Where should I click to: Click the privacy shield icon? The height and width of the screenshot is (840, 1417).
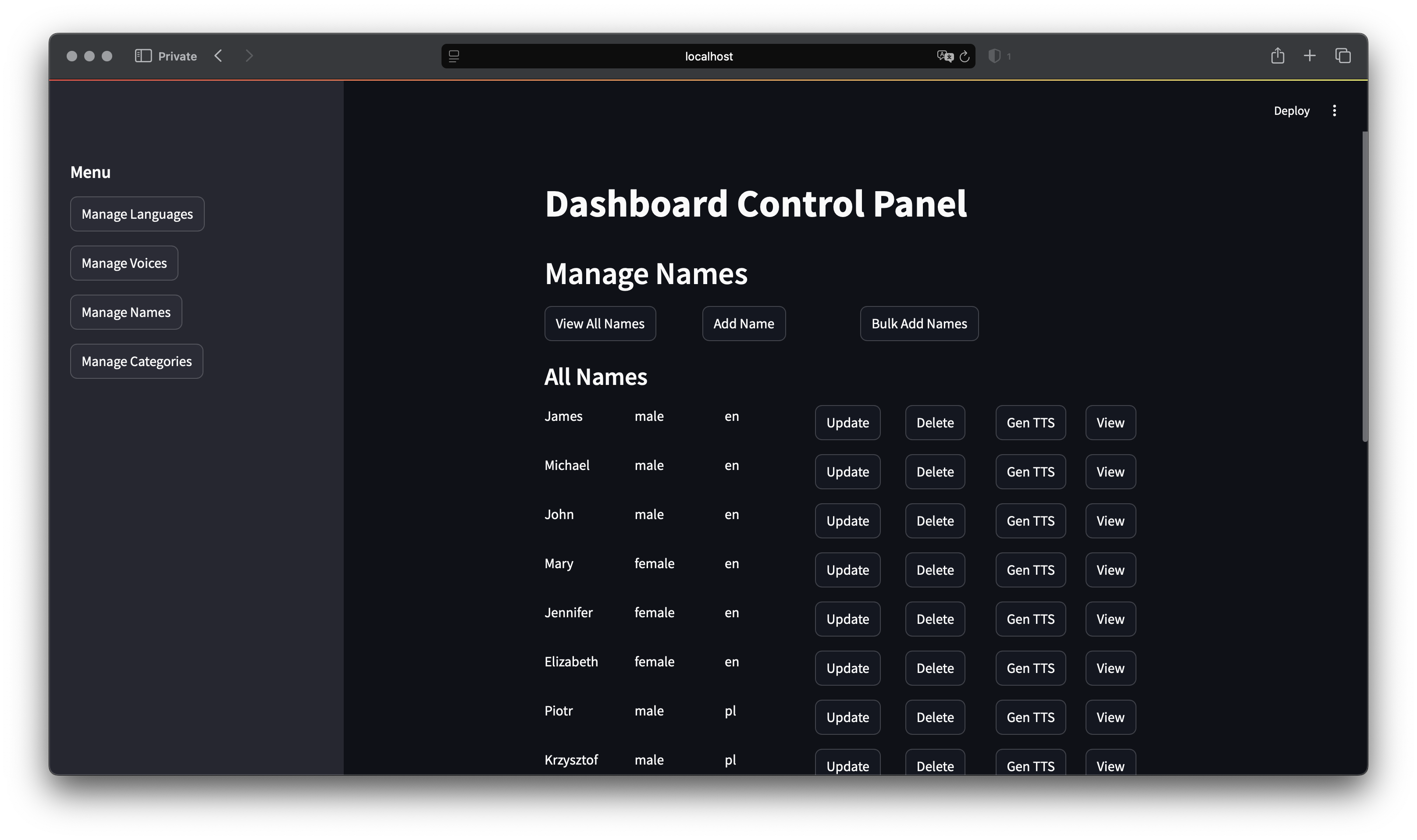(x=994, y=56)
